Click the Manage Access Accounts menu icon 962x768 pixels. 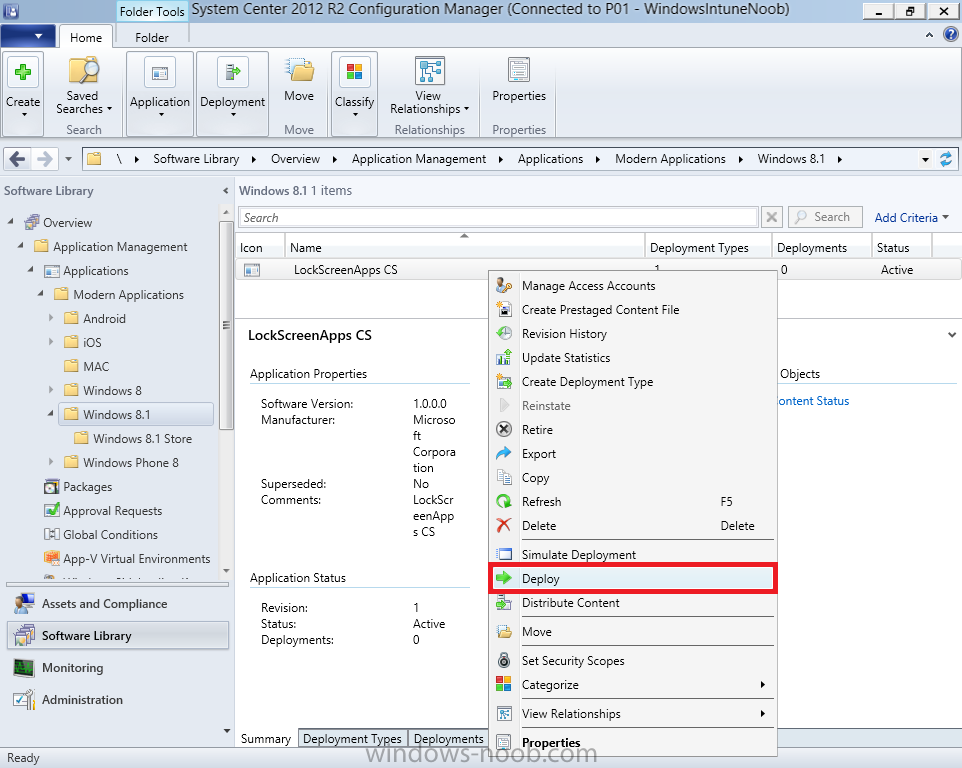(x=504, y=285)
